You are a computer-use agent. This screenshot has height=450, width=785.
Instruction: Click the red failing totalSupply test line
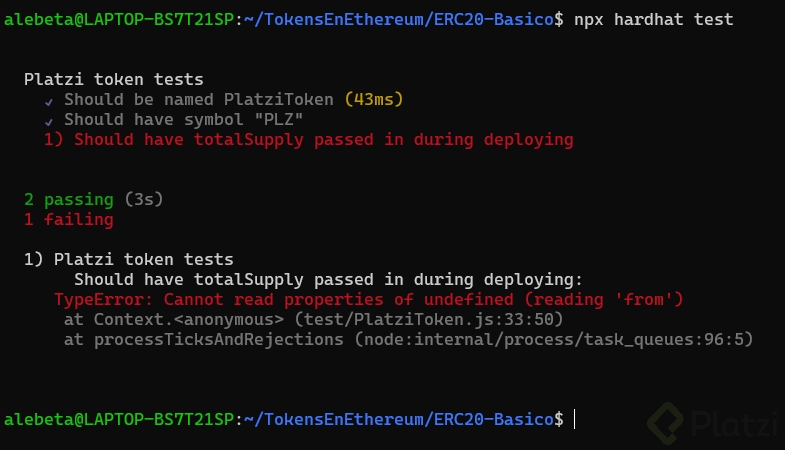pyautogui.click(x=308, y=139)
